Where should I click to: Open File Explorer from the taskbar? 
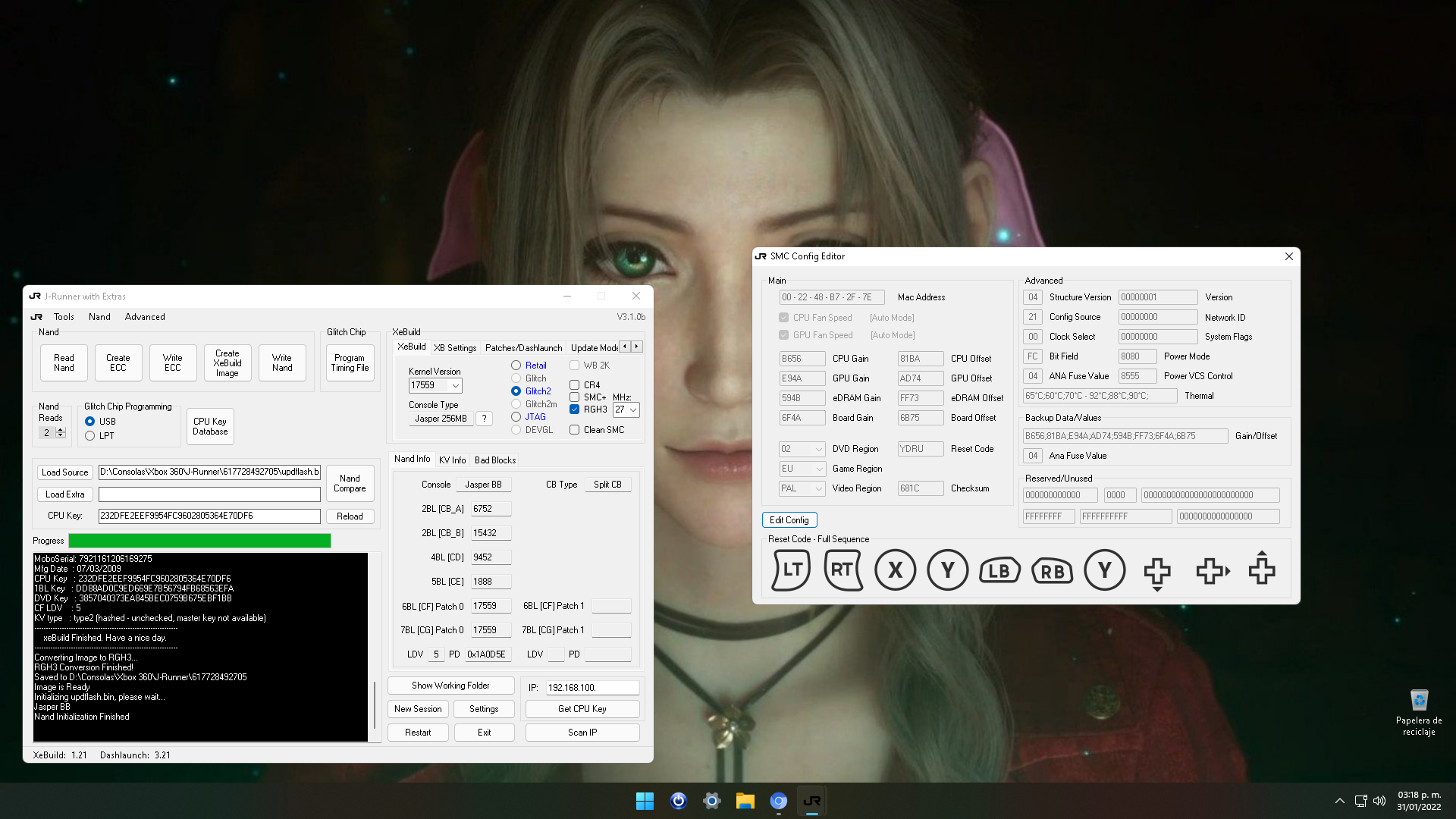point(745,801)
